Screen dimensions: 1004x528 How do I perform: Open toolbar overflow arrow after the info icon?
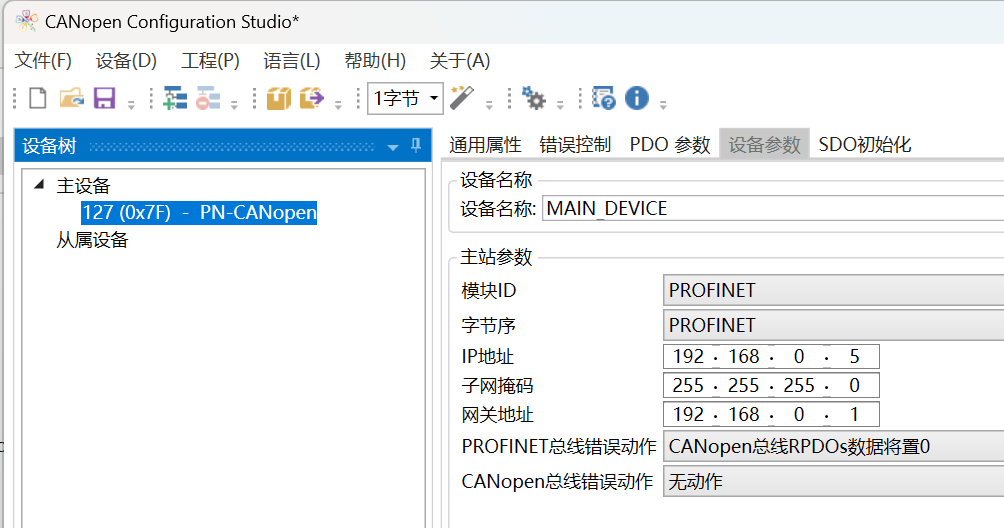coord(663,105)
